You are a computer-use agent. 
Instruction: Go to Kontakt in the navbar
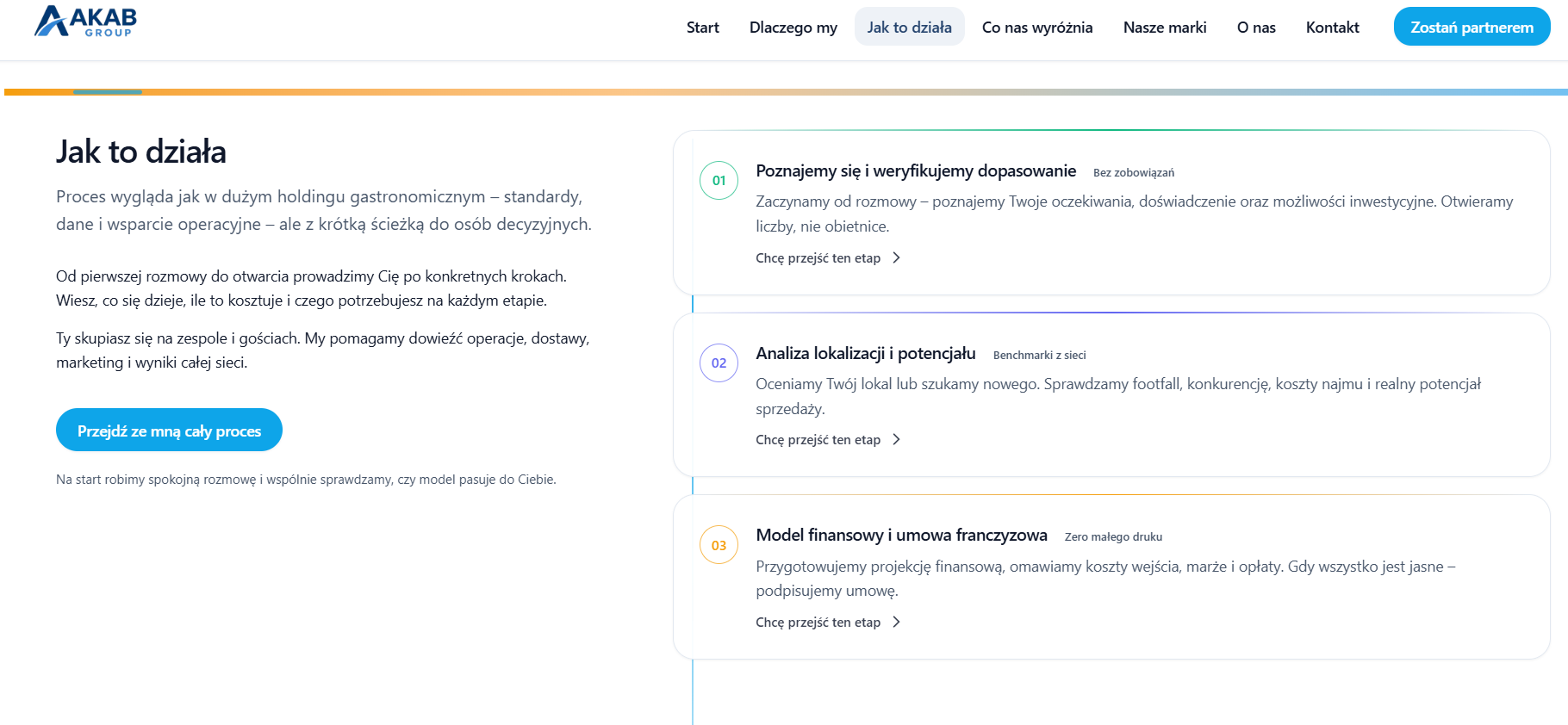[x=1332, y=28]
